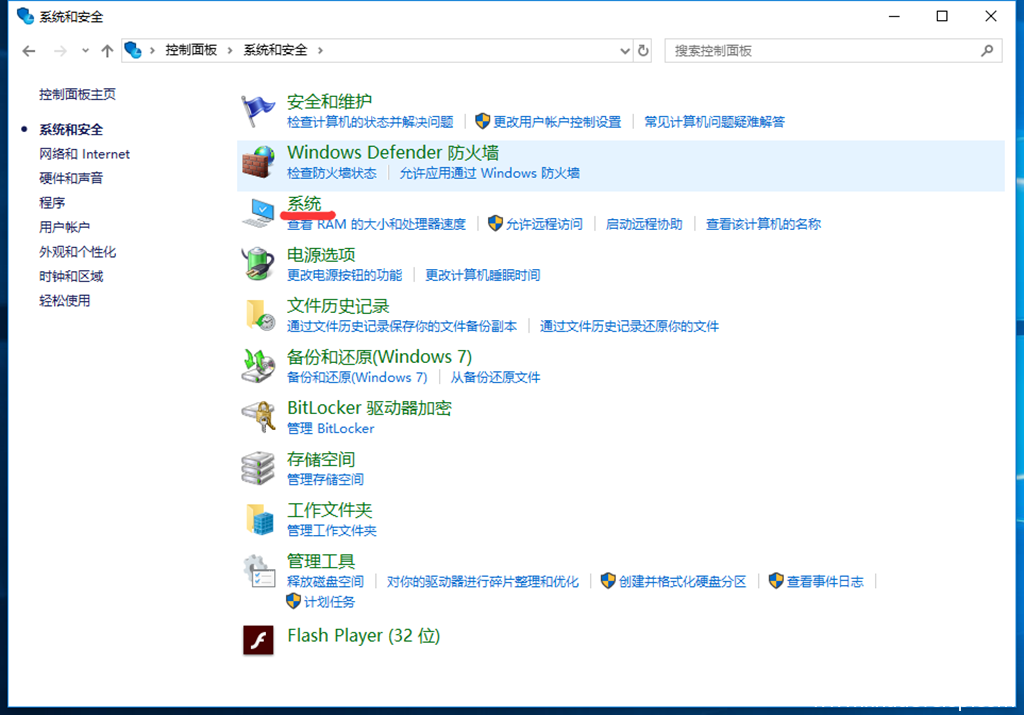Open 检查防火墙状态 link
This screenshot has height=715, width=1024.
click(x=331, y=173)
